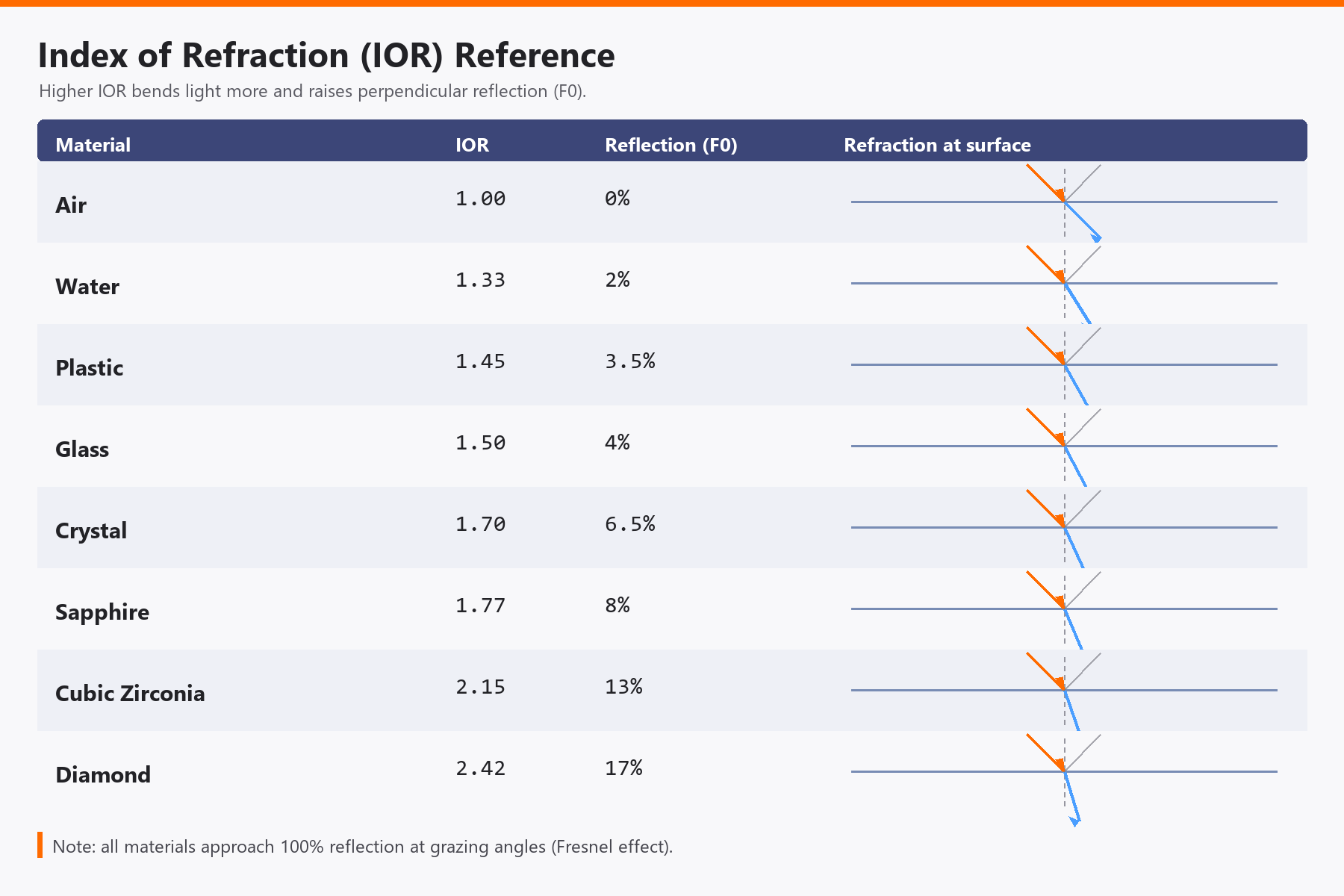This screenshot has width=1344, height=896.
Task: Select the Water material name
Action: 87,287
